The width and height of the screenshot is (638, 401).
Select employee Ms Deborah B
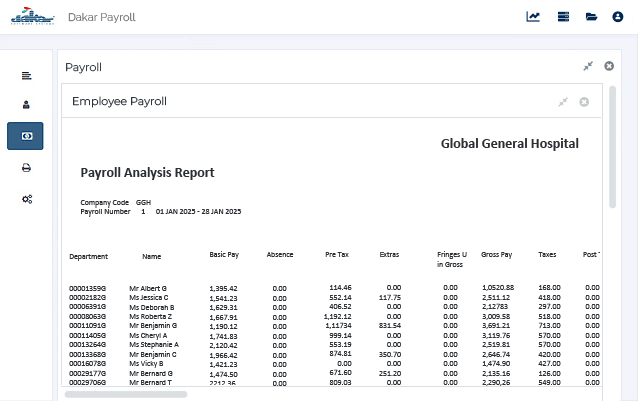[x=151, y=307]
